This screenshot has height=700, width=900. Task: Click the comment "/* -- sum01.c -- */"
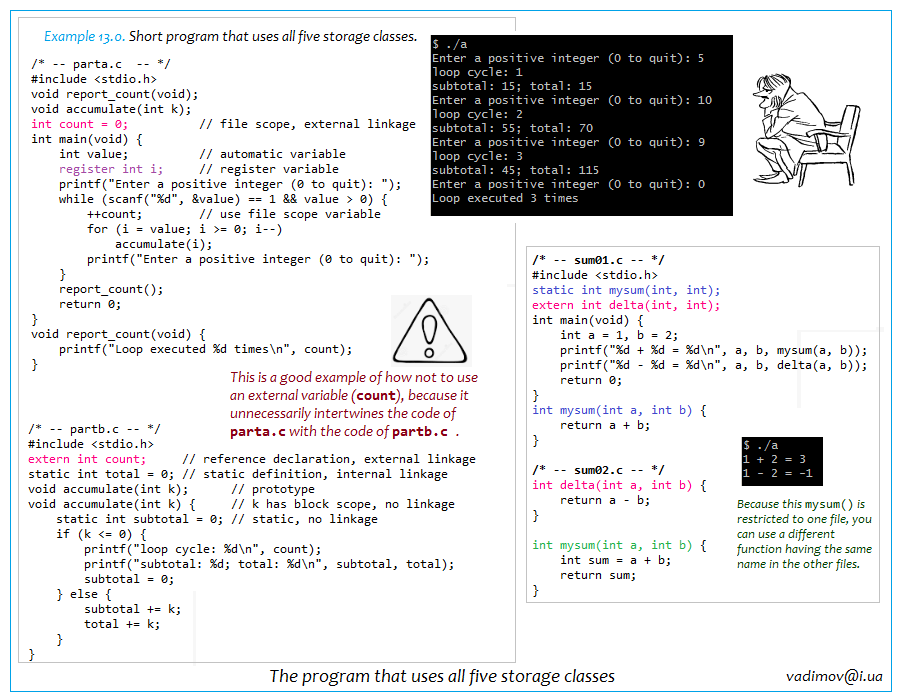click(598, 260)
